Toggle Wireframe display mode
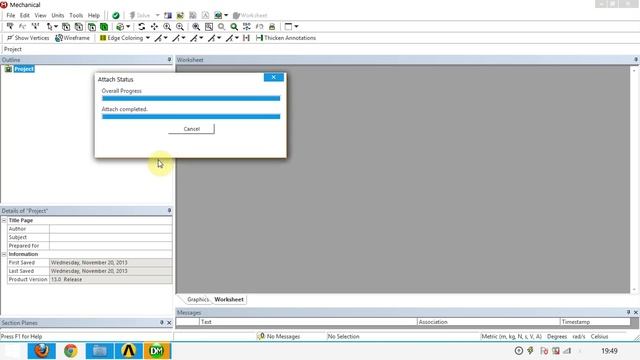 tap(72, 38)
